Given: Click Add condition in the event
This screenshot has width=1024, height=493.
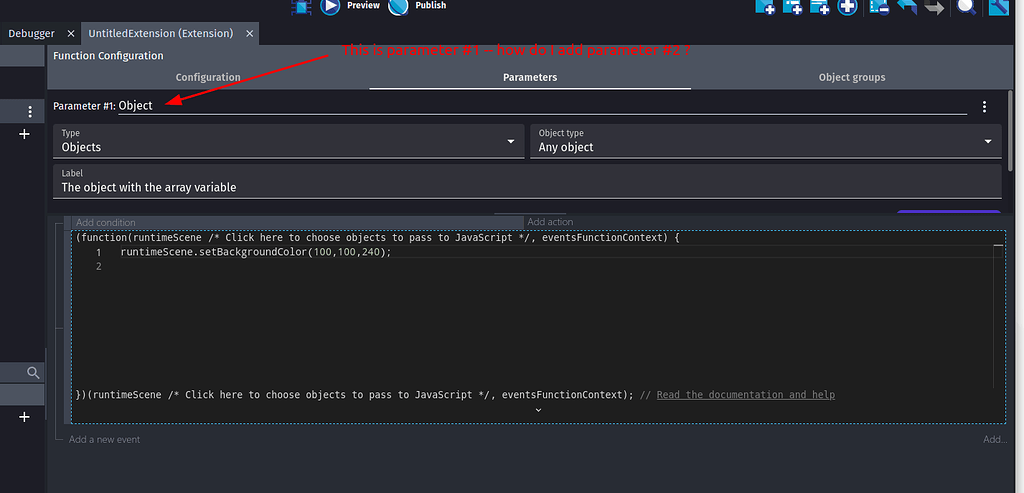Looking at the screenshot, I should pos(106,223).
